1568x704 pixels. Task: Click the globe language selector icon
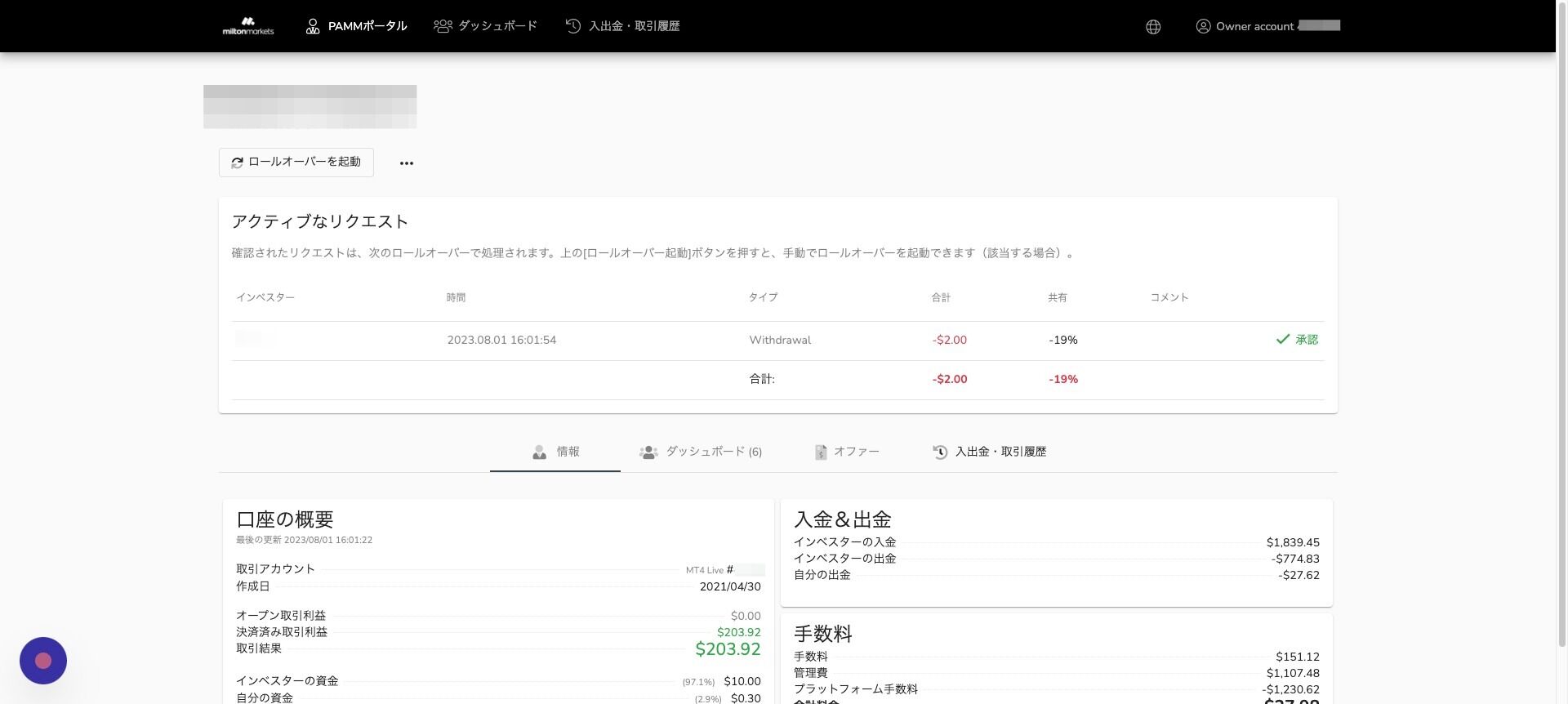tap(1153, 27)
